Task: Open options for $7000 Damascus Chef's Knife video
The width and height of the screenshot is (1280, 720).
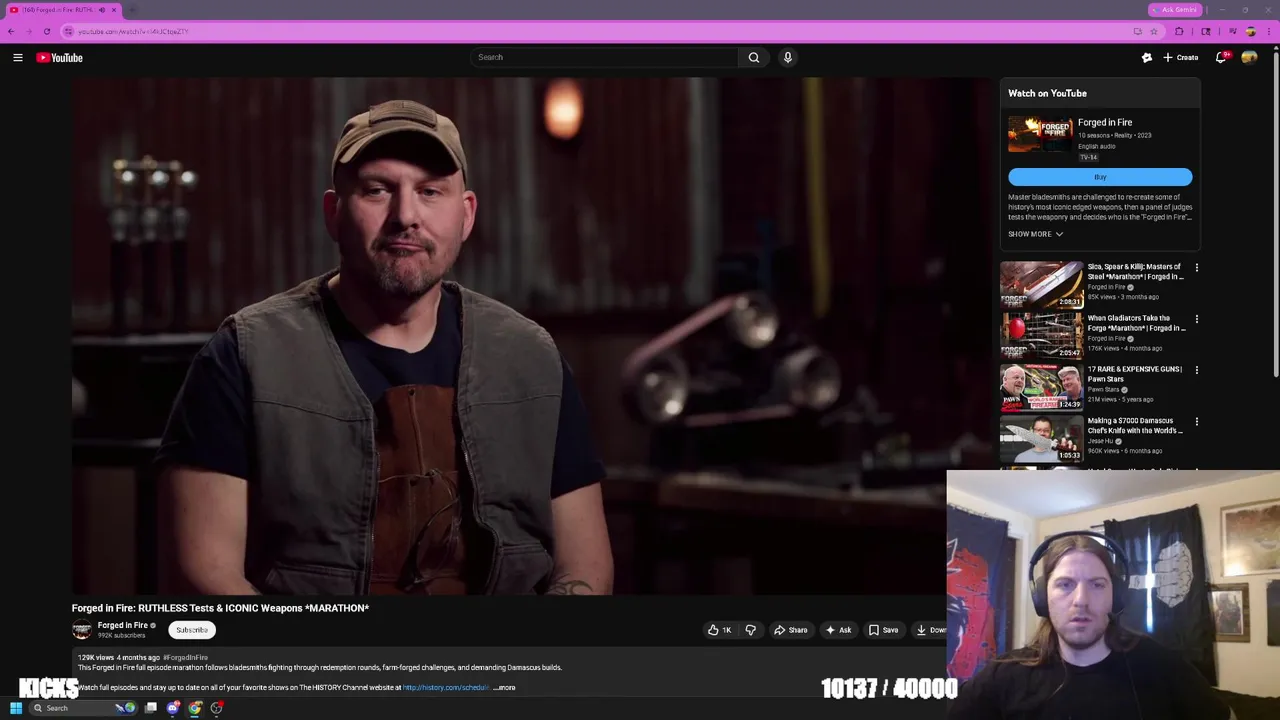Action: (1196, 422)
